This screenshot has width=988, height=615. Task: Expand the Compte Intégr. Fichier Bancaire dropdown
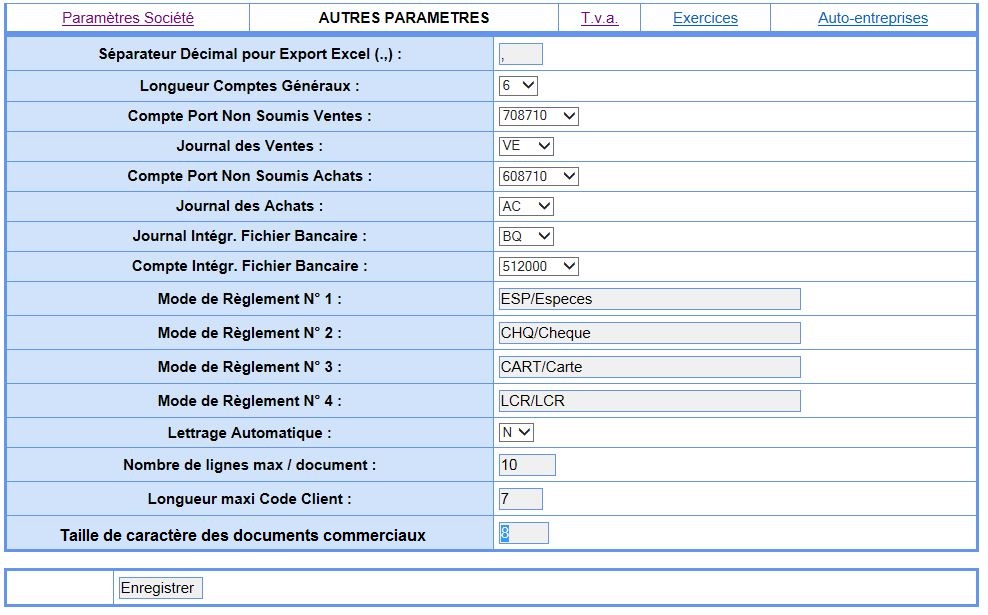(538, 266)
